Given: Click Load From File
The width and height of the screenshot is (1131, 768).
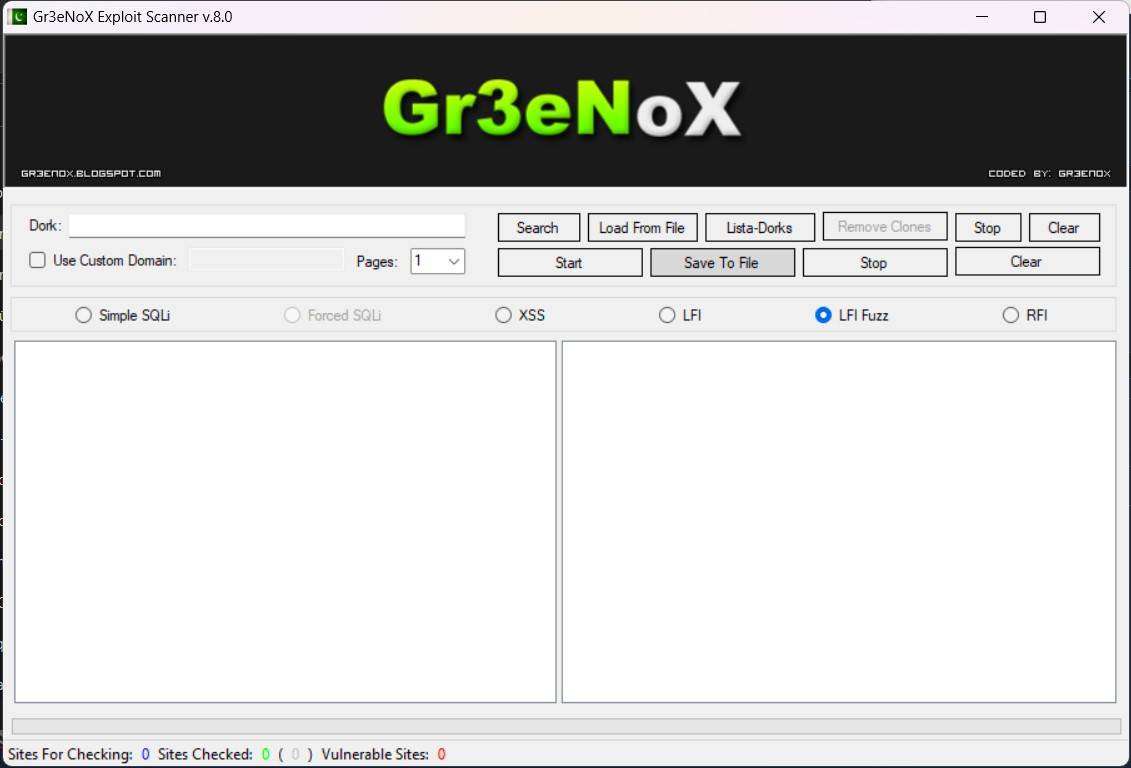Looking at the screenshot, I should tap(641, 227).
